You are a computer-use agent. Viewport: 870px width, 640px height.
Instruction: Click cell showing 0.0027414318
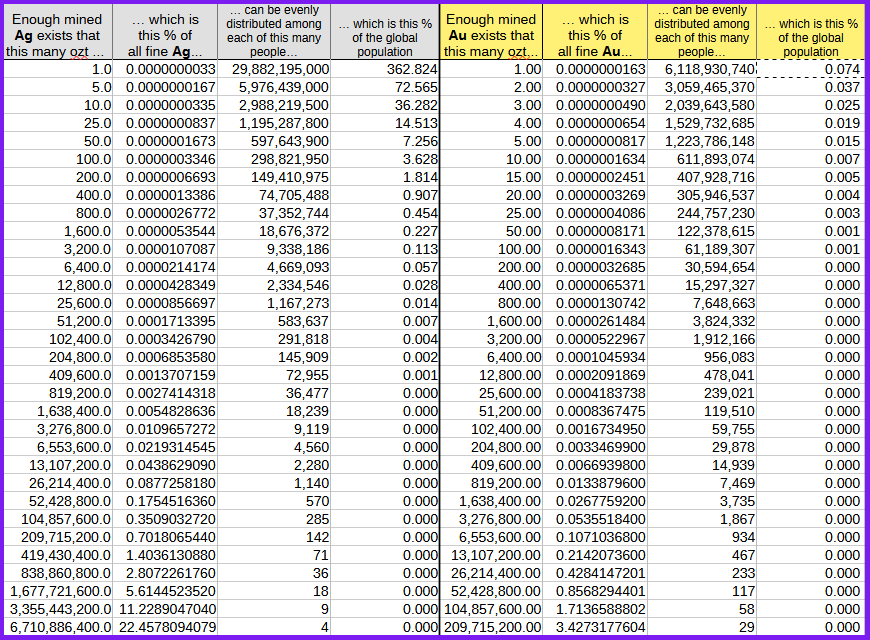tap(165, 393)
